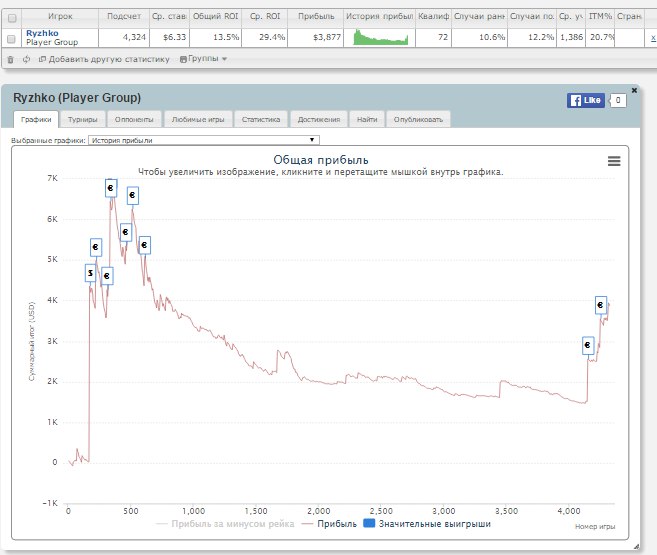Click the highest big-win marker on chart

tap(111, 188)
